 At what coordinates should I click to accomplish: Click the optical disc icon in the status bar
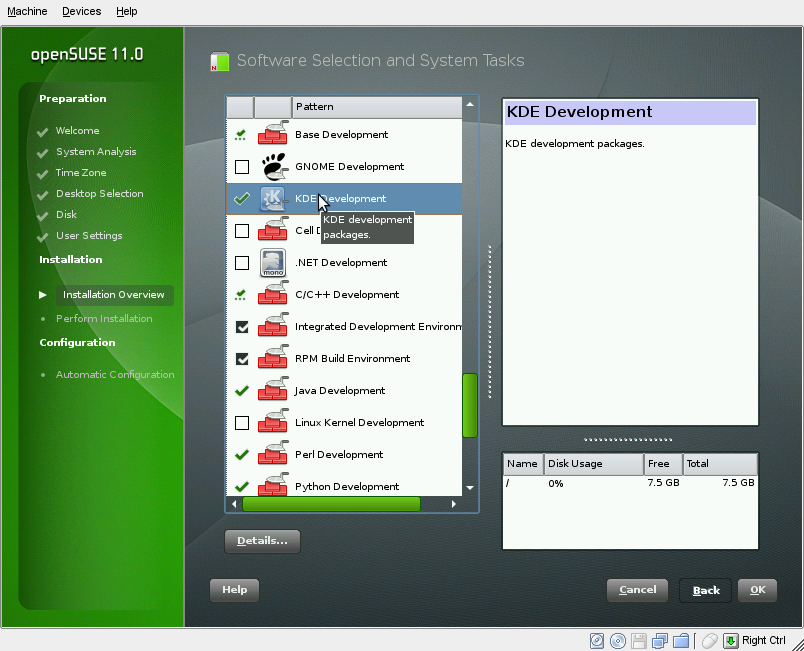tap(618, 640)
